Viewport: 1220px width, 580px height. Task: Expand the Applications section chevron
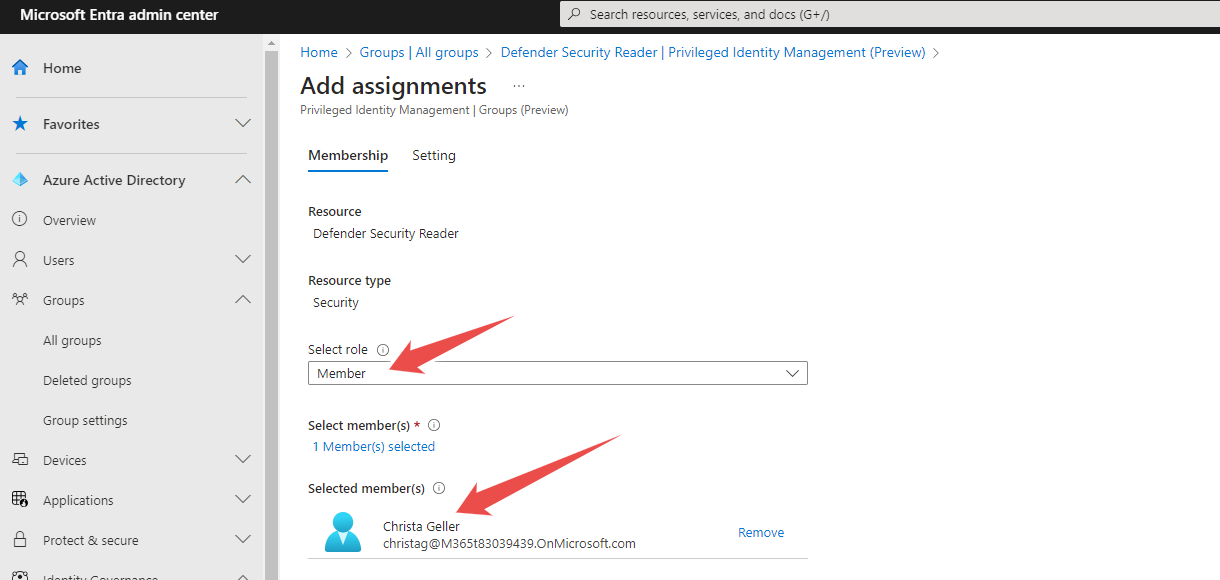tap(242, 499)
